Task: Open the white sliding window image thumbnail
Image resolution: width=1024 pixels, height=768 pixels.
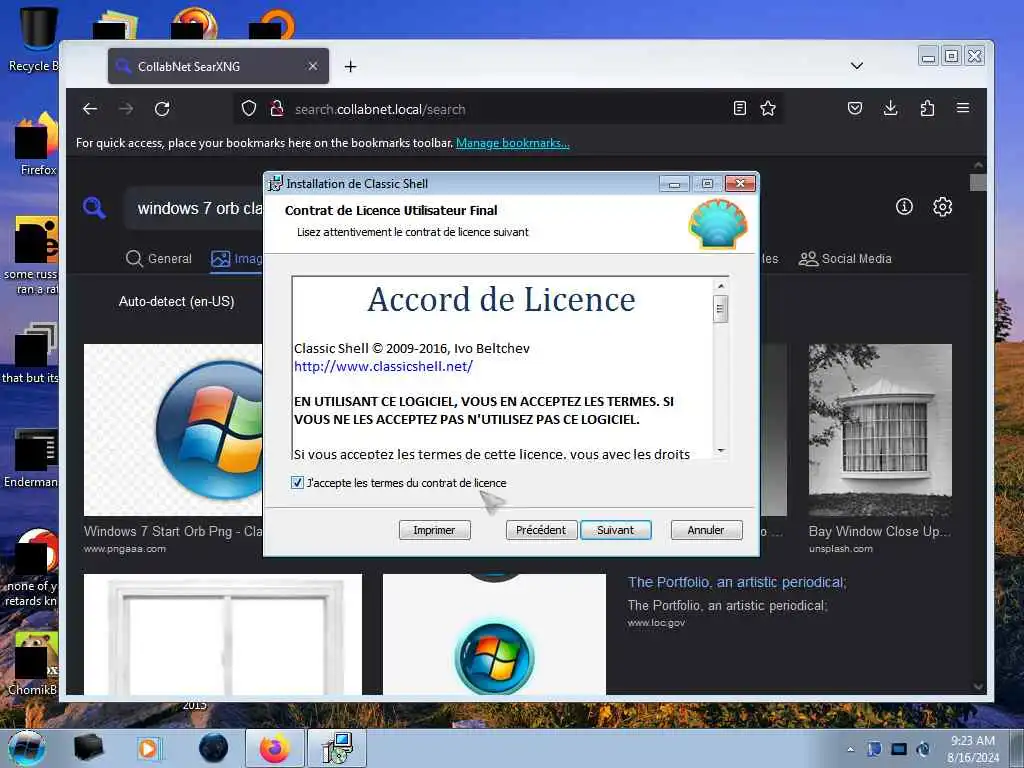Action: pos(223,634)
